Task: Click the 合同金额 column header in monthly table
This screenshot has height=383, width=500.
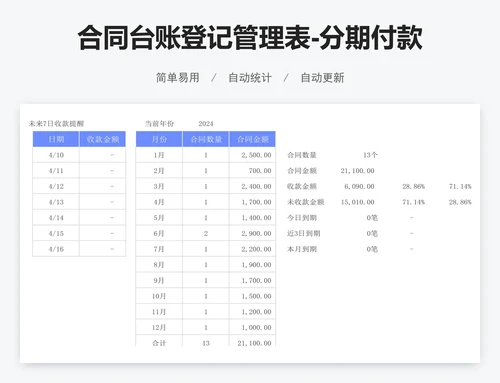Action: point(252,139)
